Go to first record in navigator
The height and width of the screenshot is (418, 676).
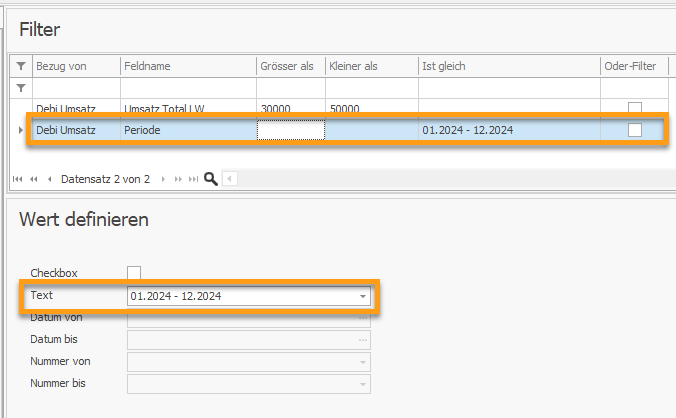(18, 179)
